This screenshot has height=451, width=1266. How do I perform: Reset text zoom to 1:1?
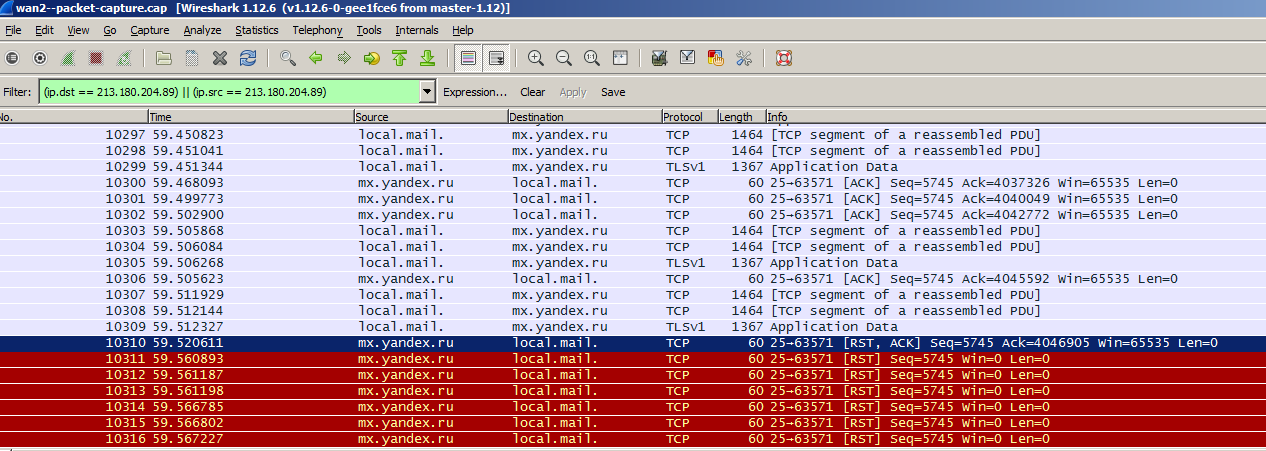click(591, 58)
